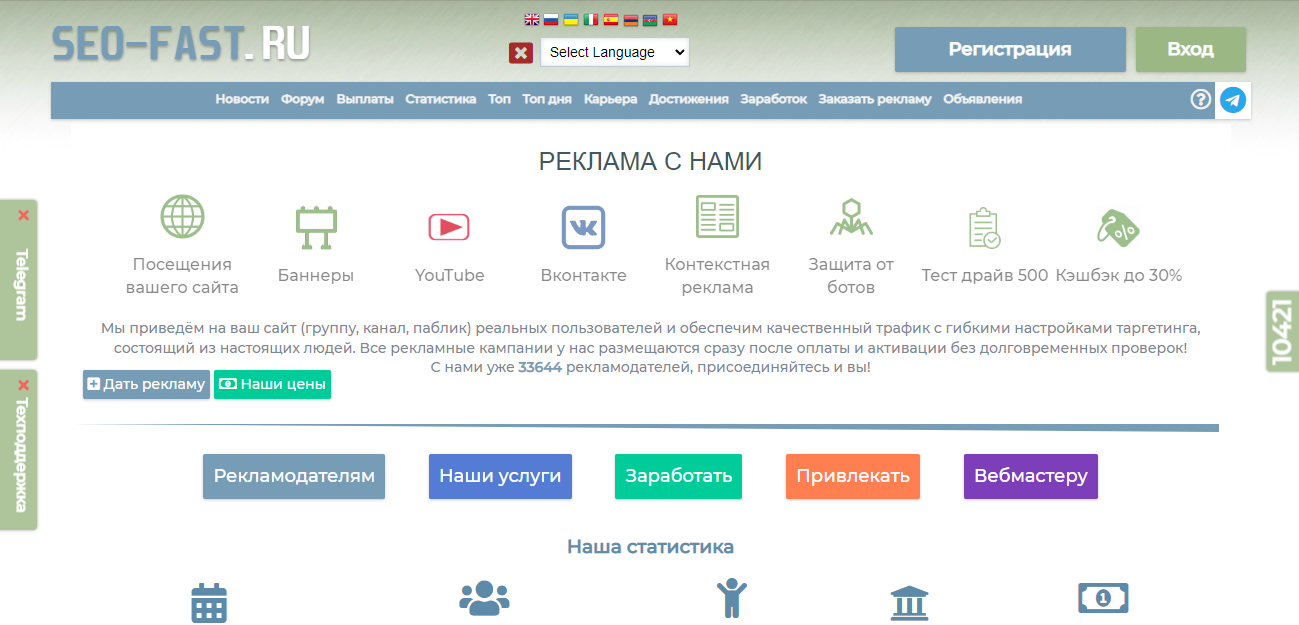Go to Новости in the menu
This screenshot has height=625, width=1299.
(x=242, y=99)
